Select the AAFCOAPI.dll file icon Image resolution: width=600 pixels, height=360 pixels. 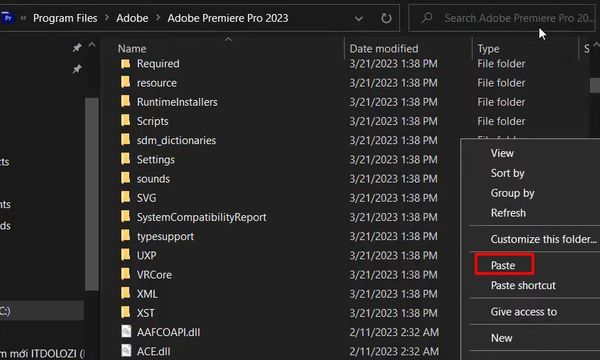(x=126, y=331)
